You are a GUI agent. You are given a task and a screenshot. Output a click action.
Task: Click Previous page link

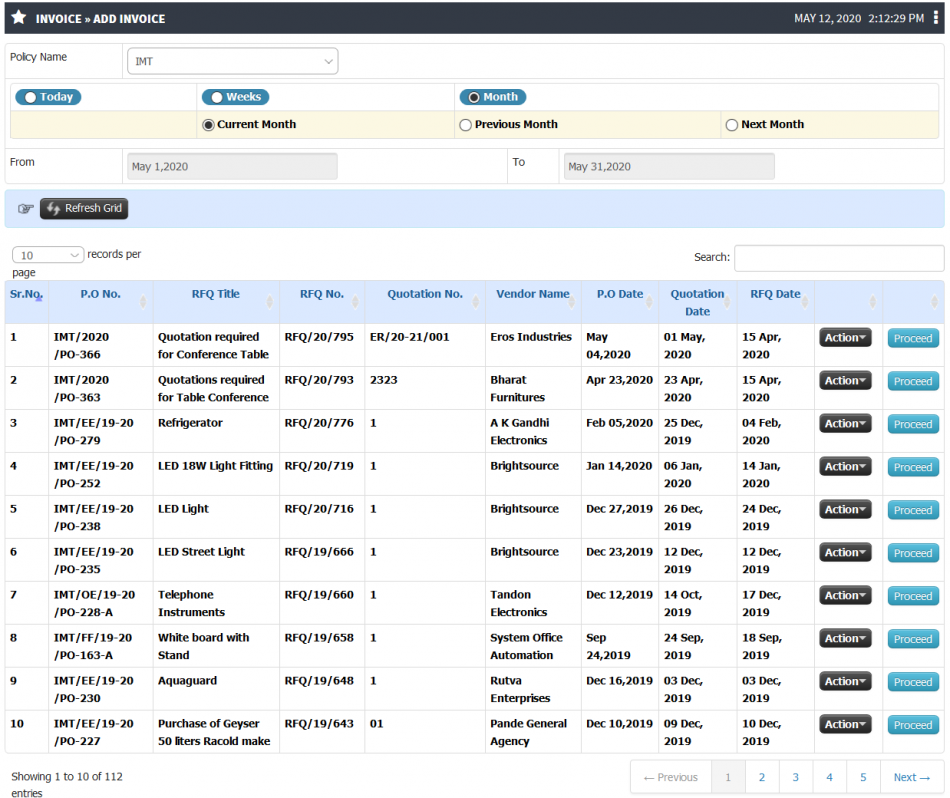pos(671,777)
